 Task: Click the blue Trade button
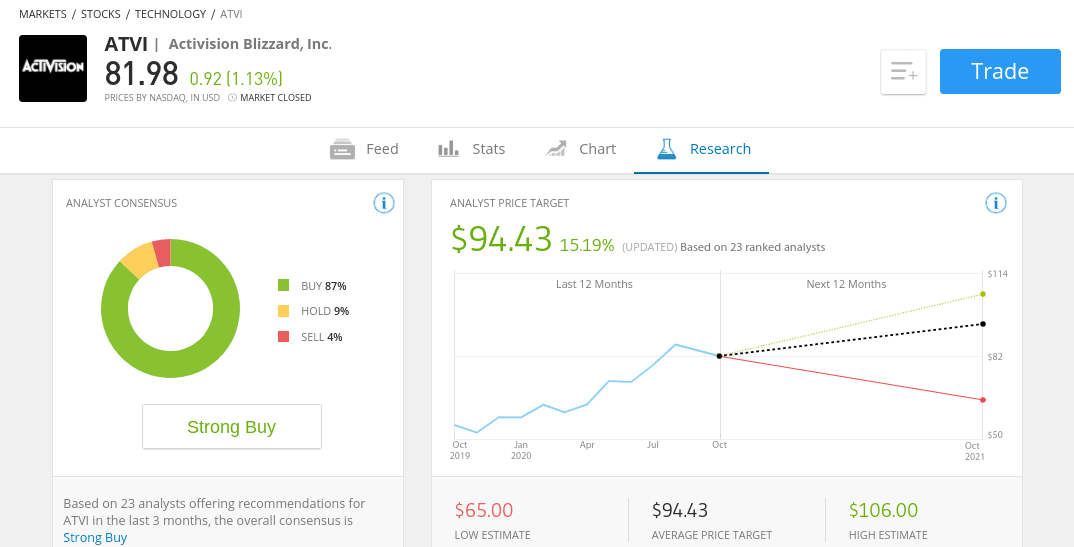(x=1000, y=71)
